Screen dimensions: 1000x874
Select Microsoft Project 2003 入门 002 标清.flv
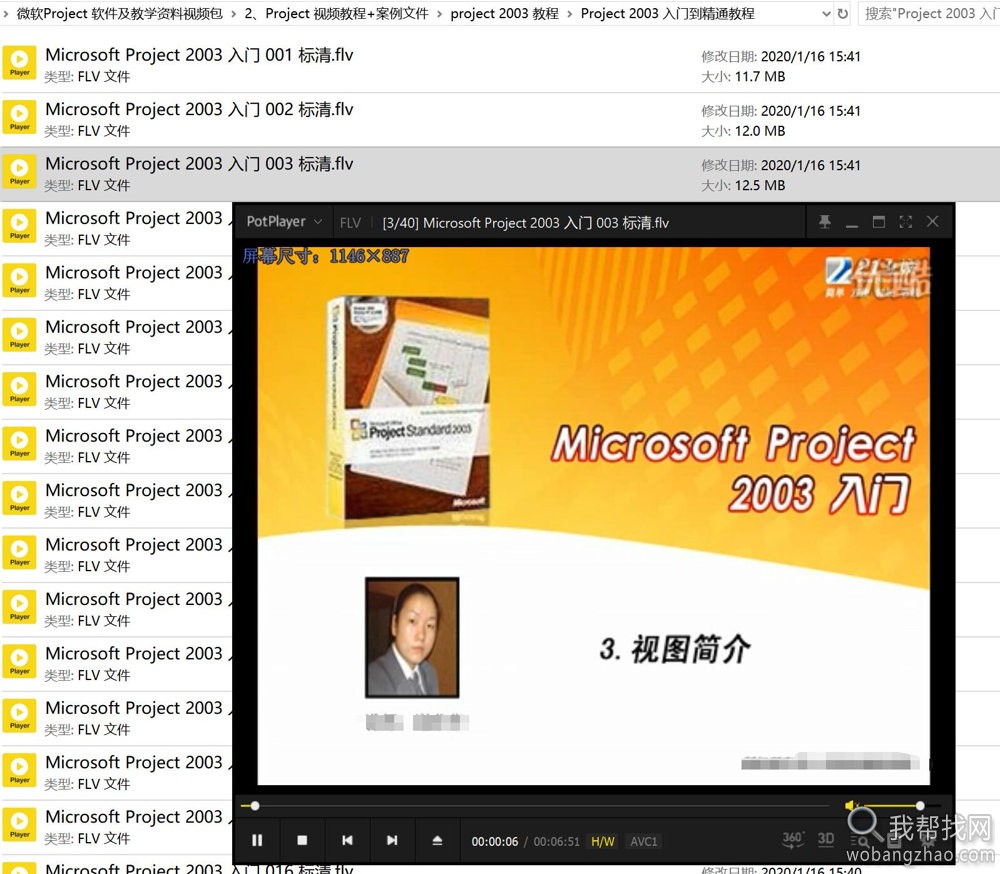(x=199, y=109)
